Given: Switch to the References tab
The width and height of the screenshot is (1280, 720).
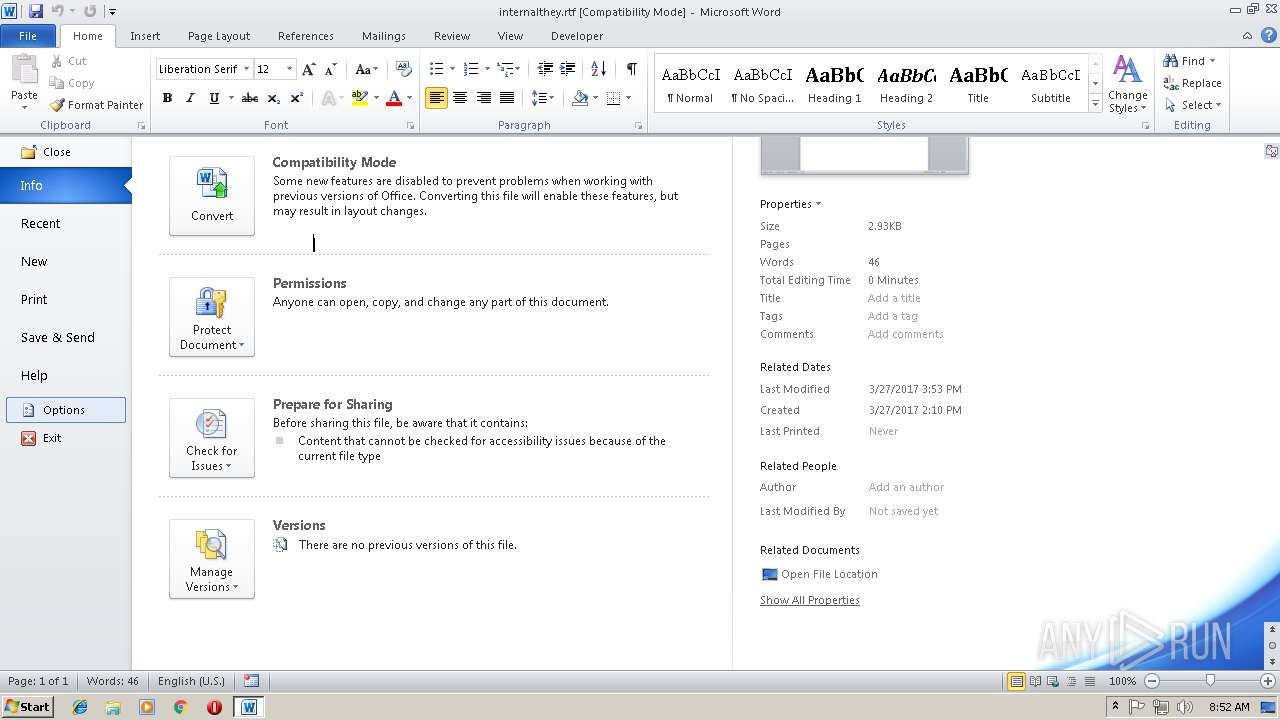Looking at the screenshot, I should point(306,36).
